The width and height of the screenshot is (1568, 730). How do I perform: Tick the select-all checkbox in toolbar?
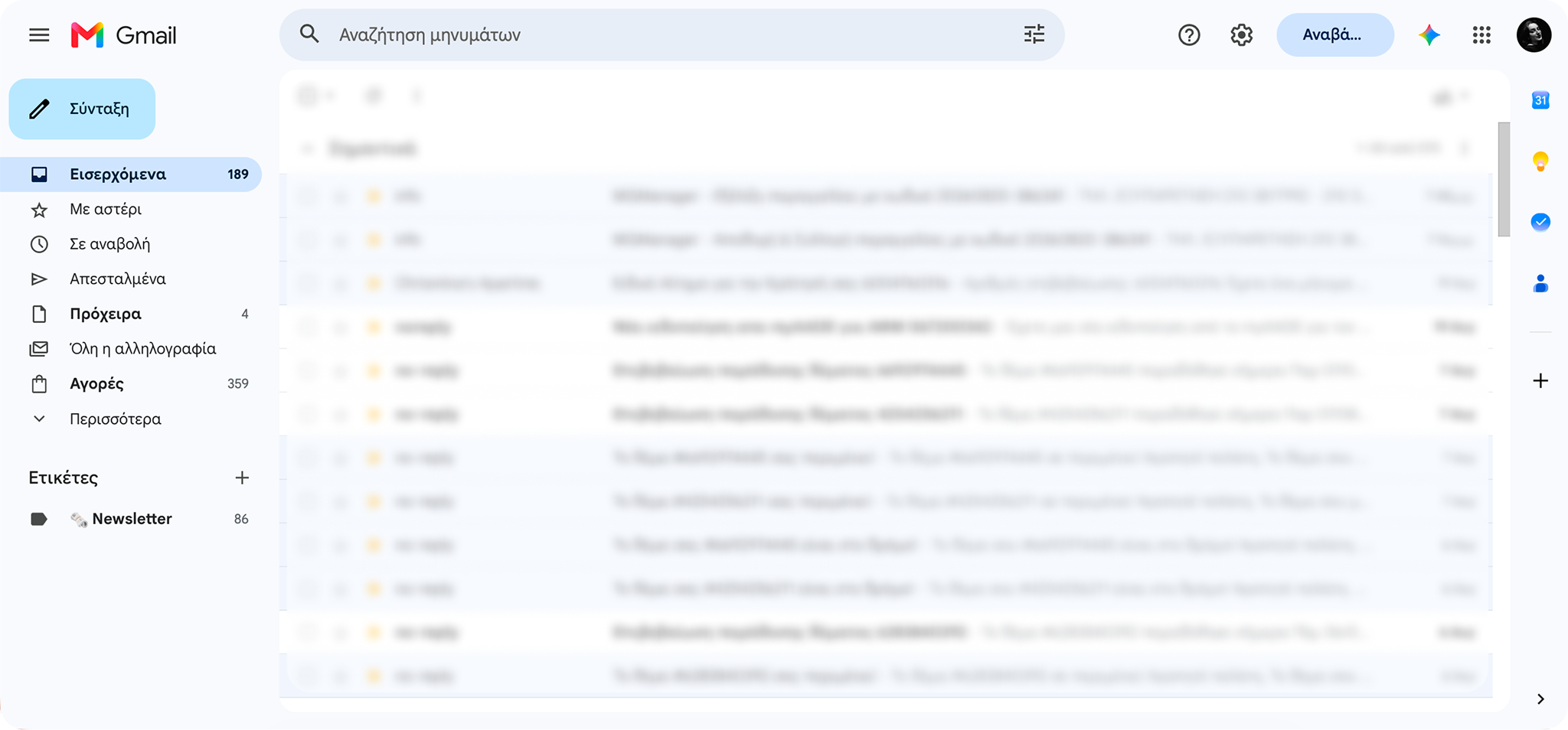pos(307,96)
